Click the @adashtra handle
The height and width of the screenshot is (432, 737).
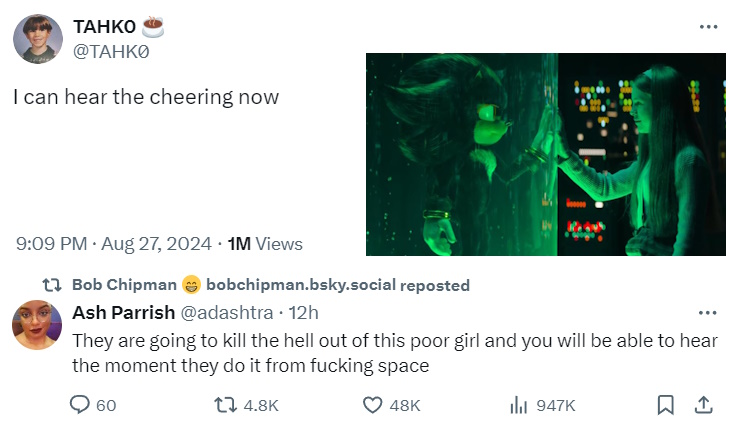226,313
